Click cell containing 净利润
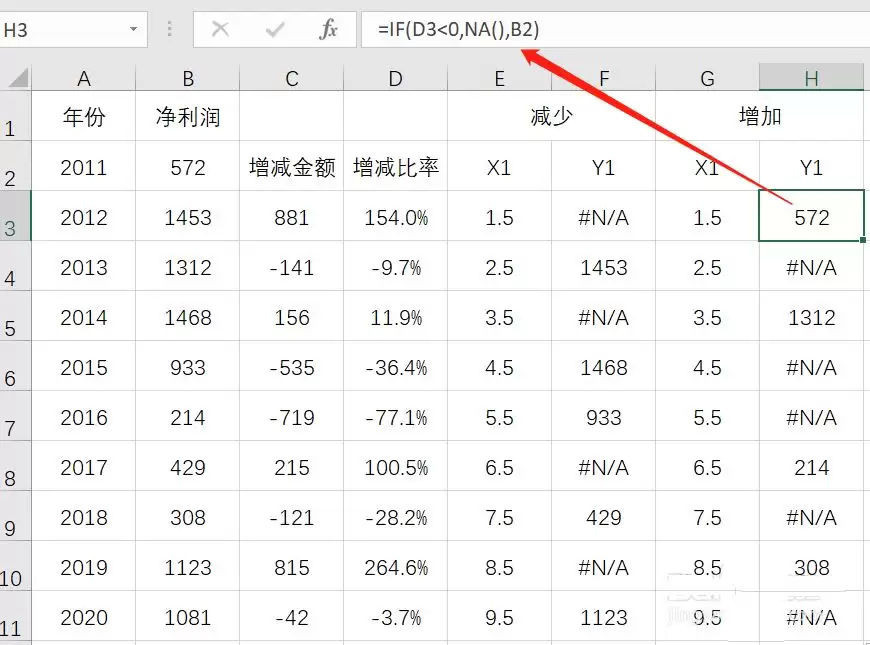This screenshot has width=870, height=645. pyautogui.click(x=188, y=115)
